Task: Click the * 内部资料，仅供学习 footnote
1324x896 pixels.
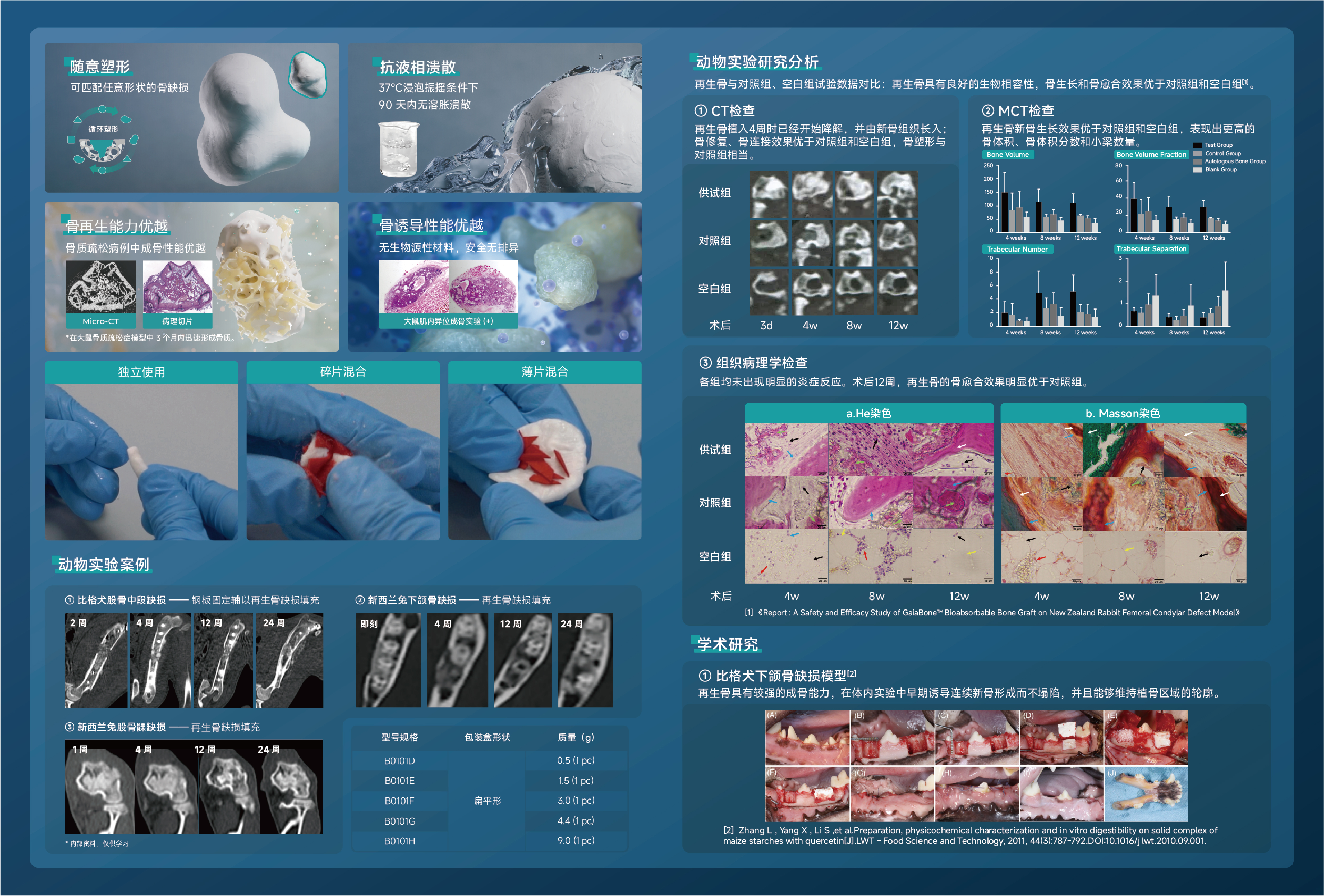Action: (x=97, y=844)
